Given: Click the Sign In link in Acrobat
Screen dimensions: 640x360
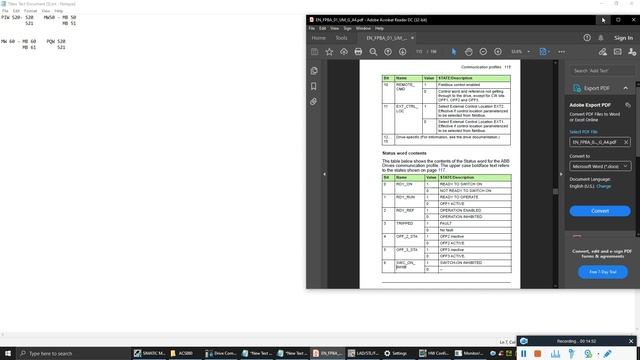Looking at the screenshot, I should tap(624, 38).
